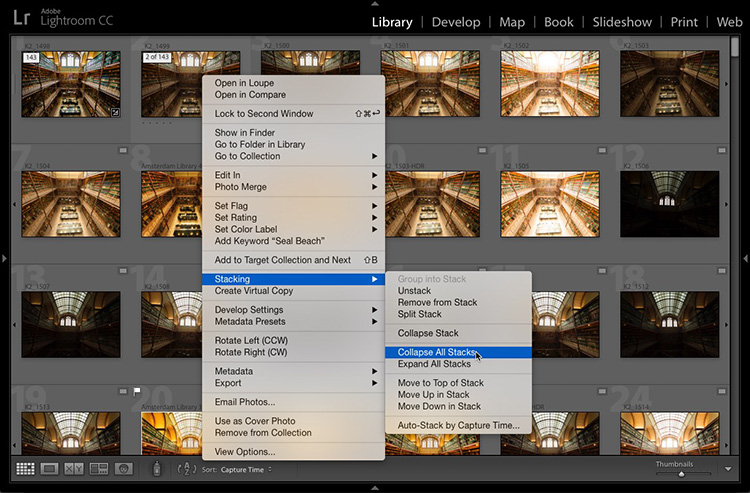The image size is (750, 493).
Task: Switch to Loupe view in the toolbar
Action: pos(49,469)
